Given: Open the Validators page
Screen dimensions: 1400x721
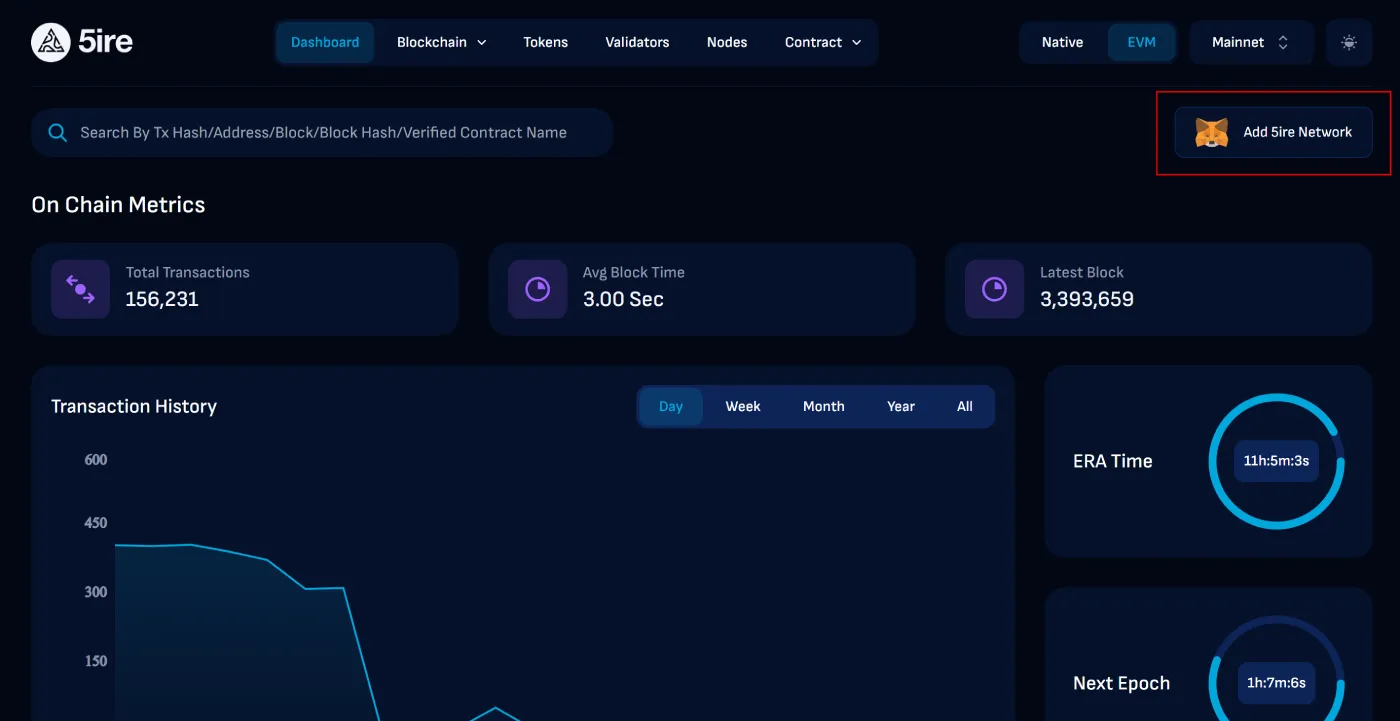Looking at the screenshot, I should 637,42.
